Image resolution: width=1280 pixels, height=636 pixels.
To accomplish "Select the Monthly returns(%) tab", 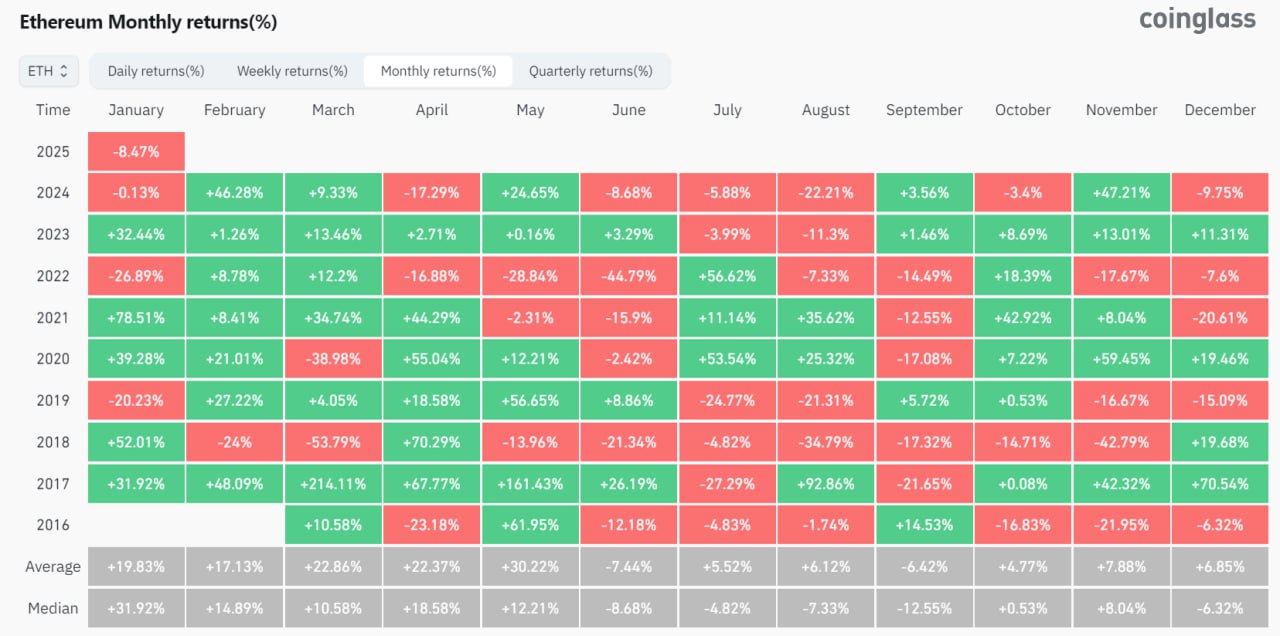I will [438, 71].
